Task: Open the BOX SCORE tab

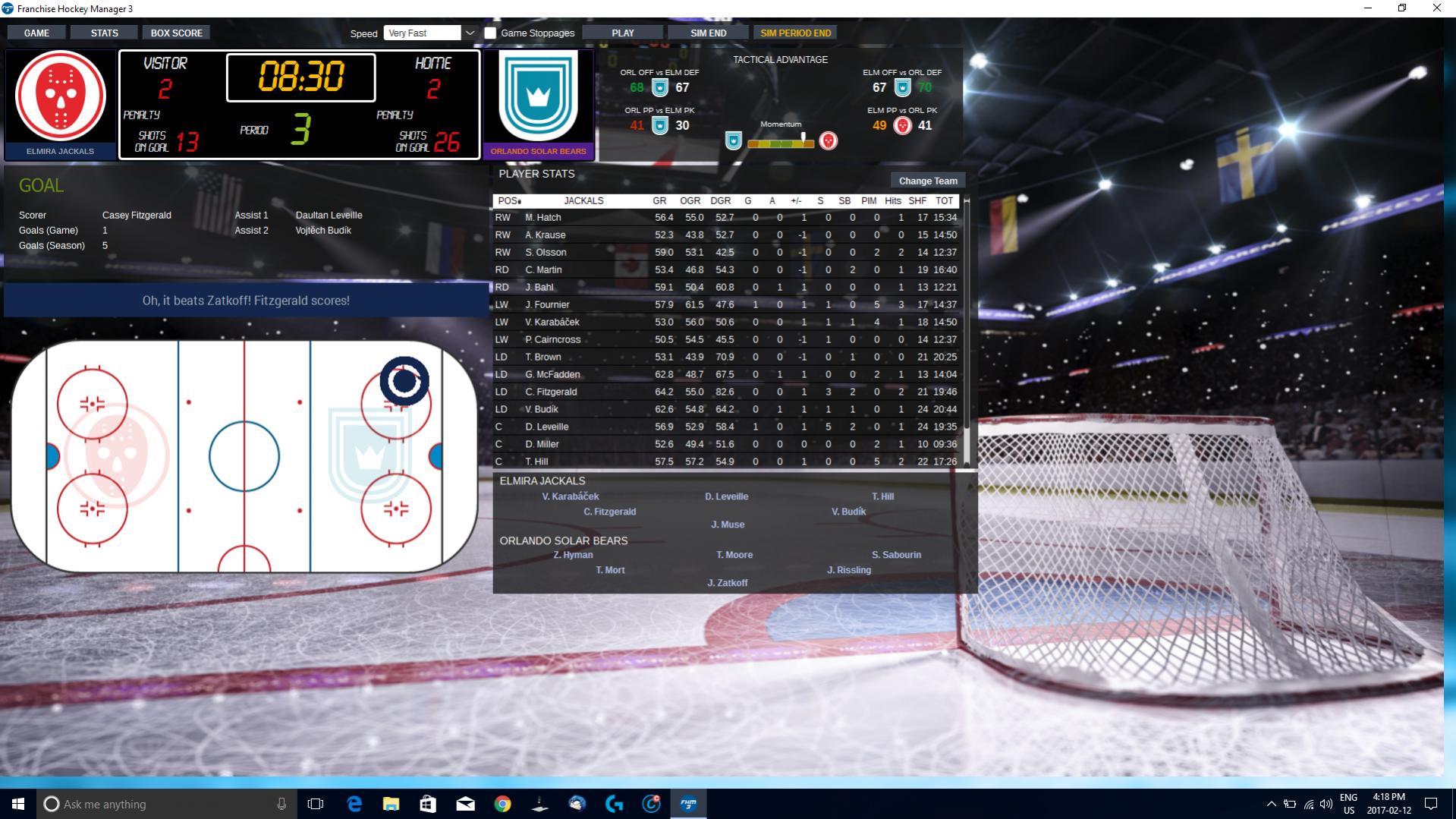Action: tap(176, 33)
